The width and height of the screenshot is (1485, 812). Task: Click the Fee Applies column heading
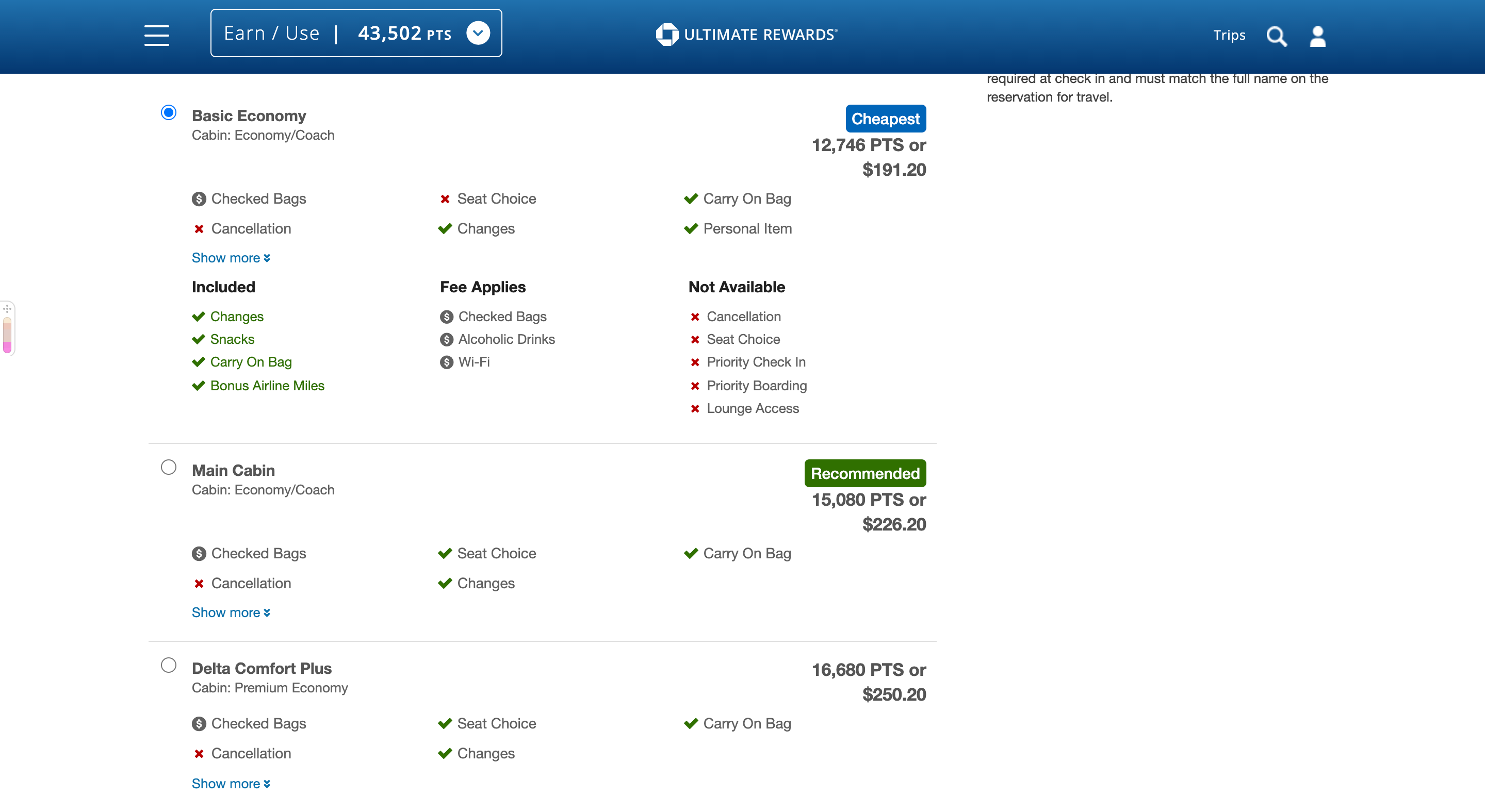(483, 287)
